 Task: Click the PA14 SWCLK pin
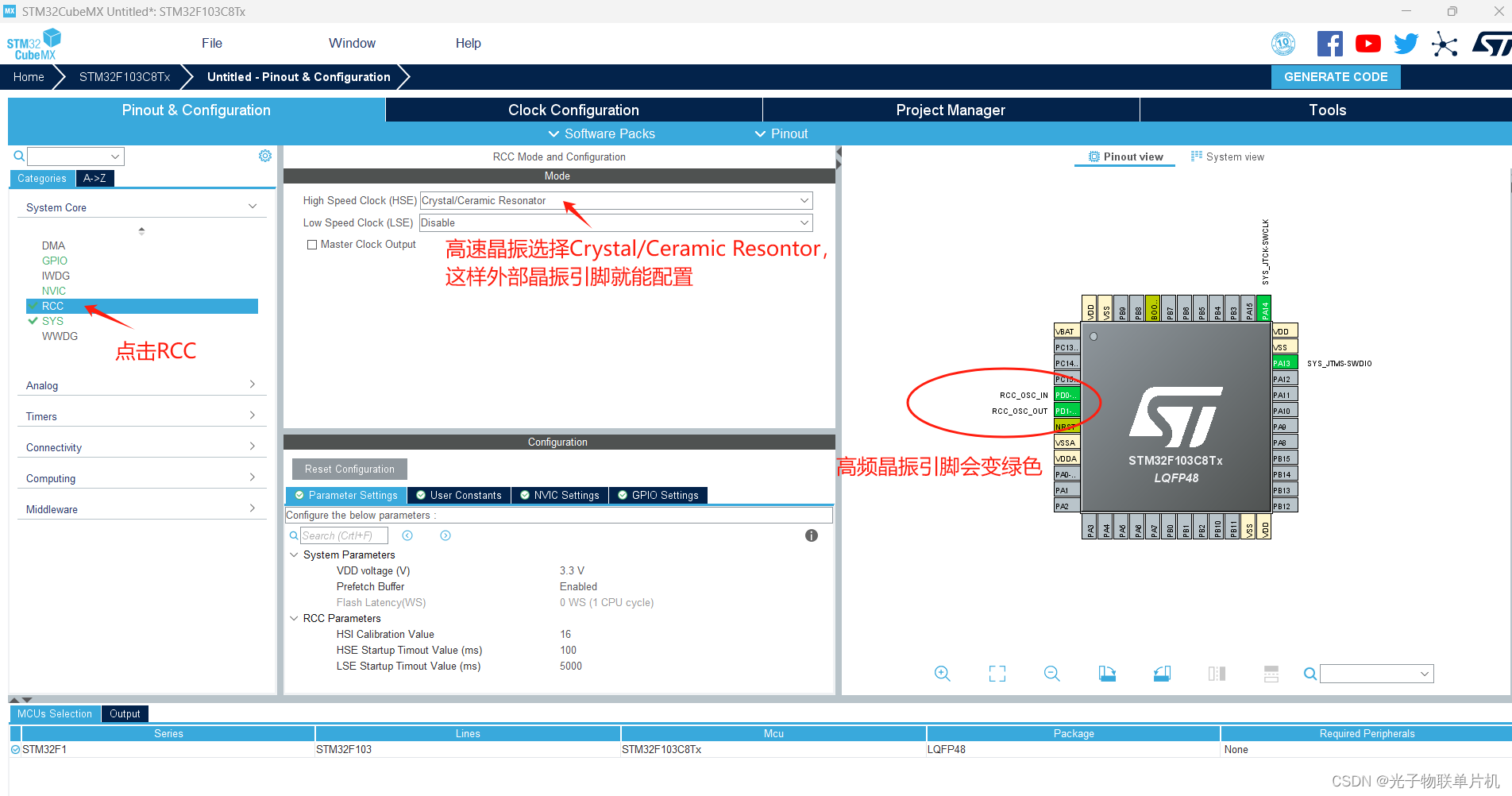[x=1265, y=307]
